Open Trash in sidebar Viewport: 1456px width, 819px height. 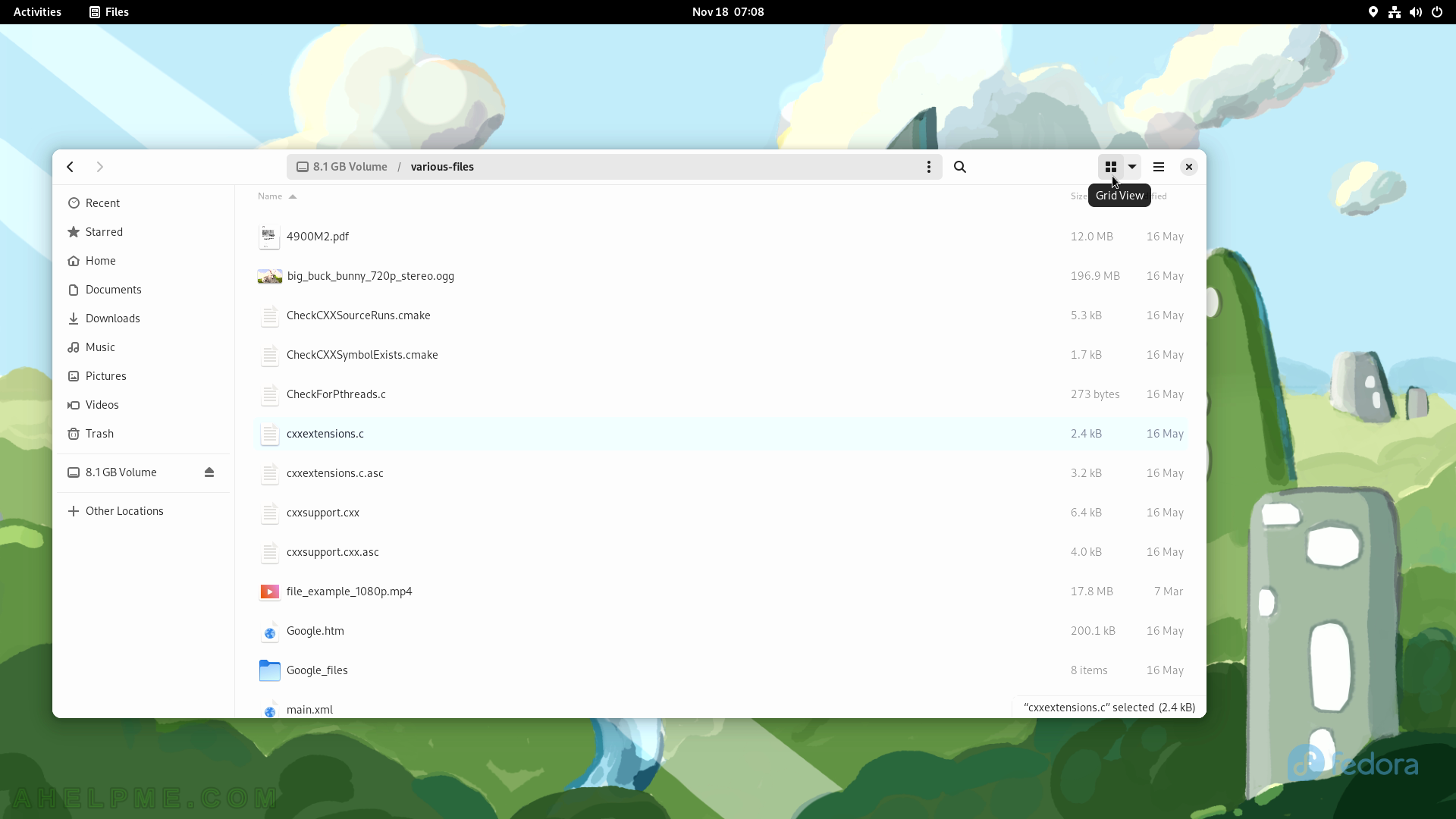click(144, 434)
